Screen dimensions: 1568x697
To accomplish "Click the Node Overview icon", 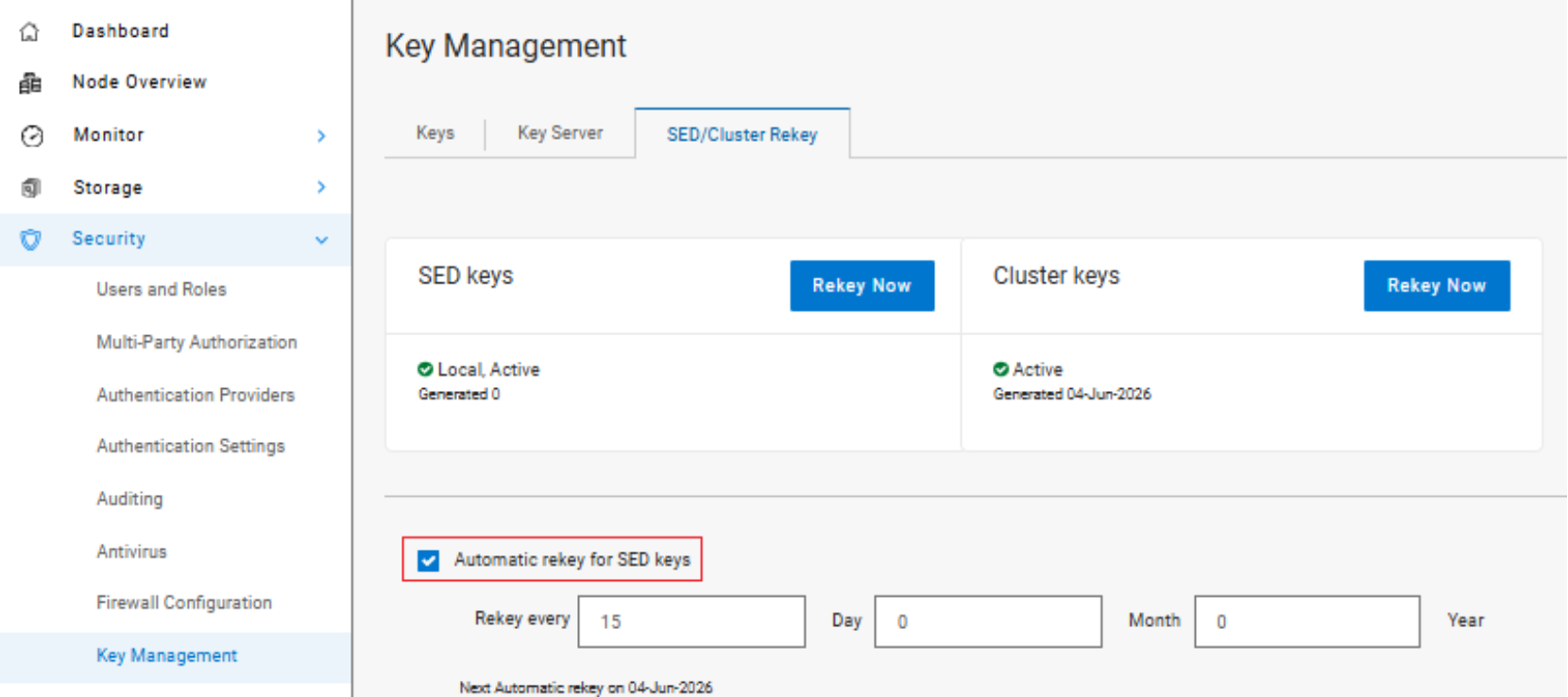I will pyautogui.click(x=30, y=83).
